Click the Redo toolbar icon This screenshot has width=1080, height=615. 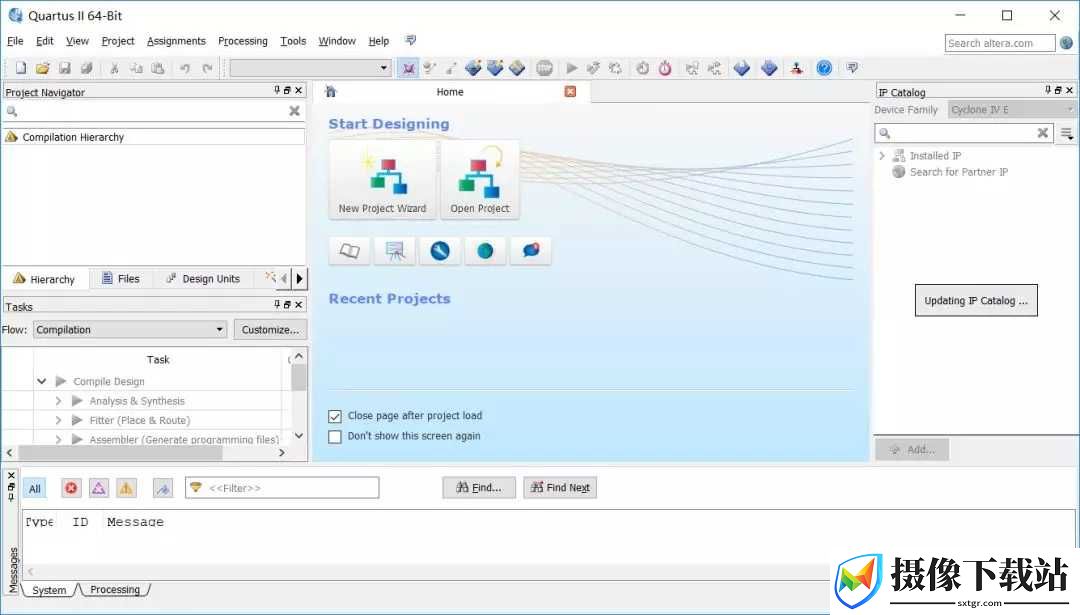pos(207,68)
